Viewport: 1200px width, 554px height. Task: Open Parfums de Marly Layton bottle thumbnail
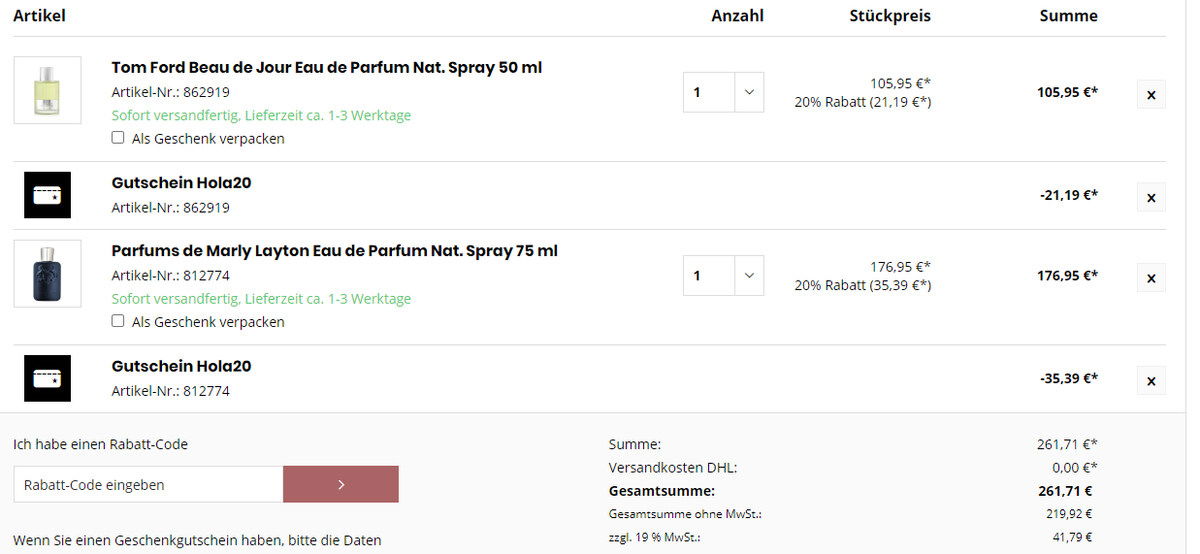(x=48, y=273)
